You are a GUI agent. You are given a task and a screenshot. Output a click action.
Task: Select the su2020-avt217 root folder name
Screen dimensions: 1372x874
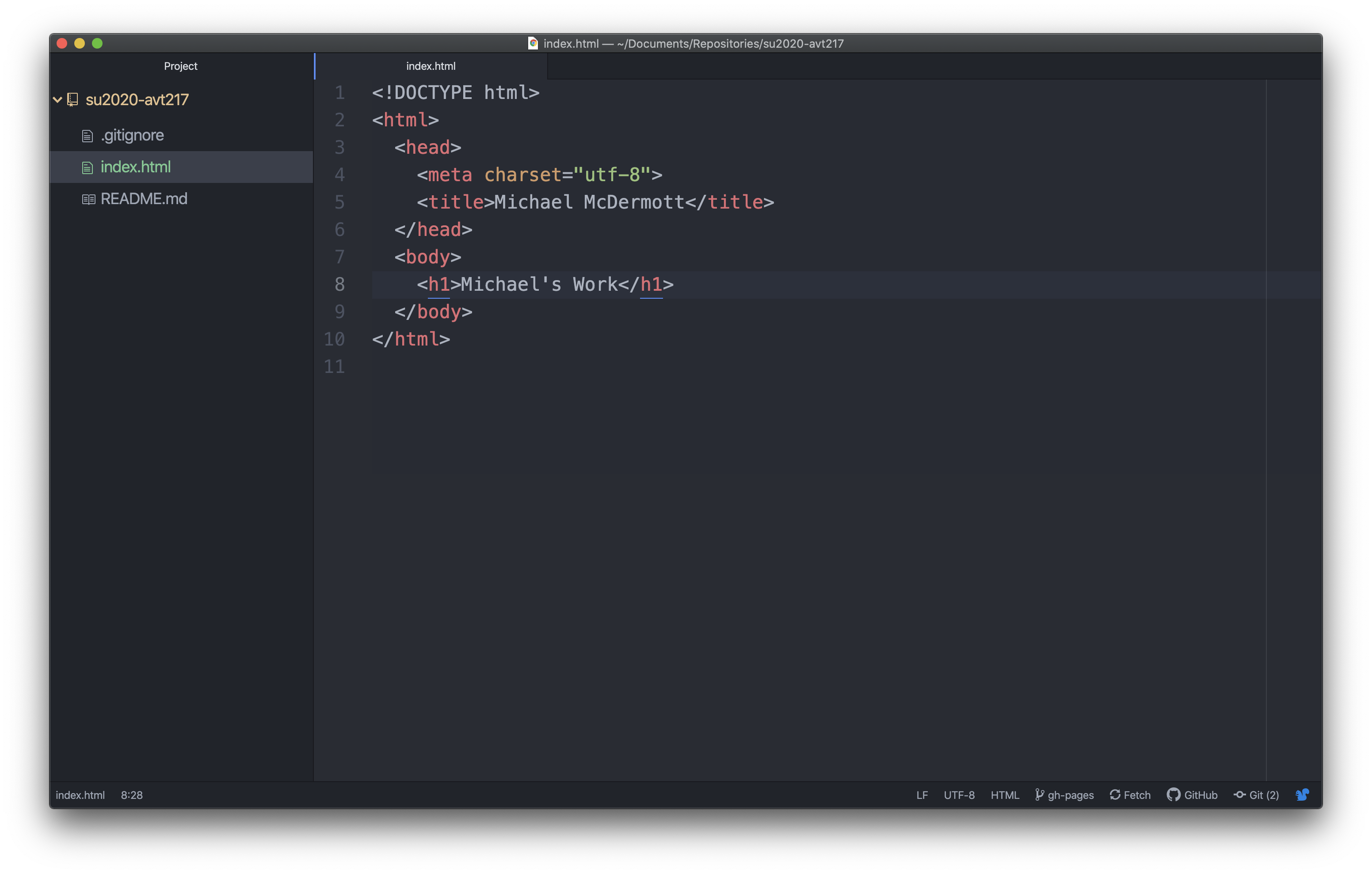click(137, 100)
